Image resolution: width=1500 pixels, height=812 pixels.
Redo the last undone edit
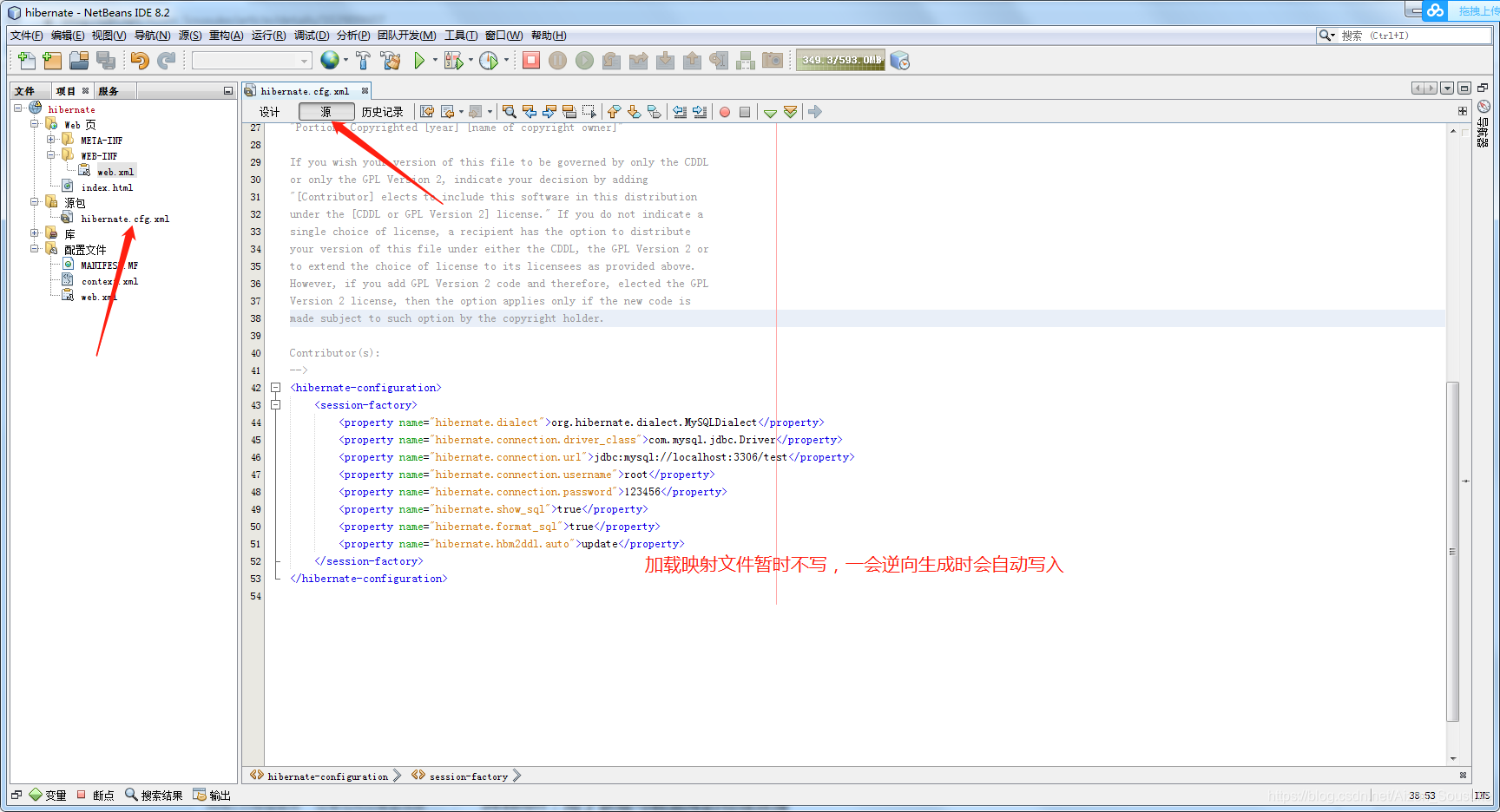click(166, 60)
